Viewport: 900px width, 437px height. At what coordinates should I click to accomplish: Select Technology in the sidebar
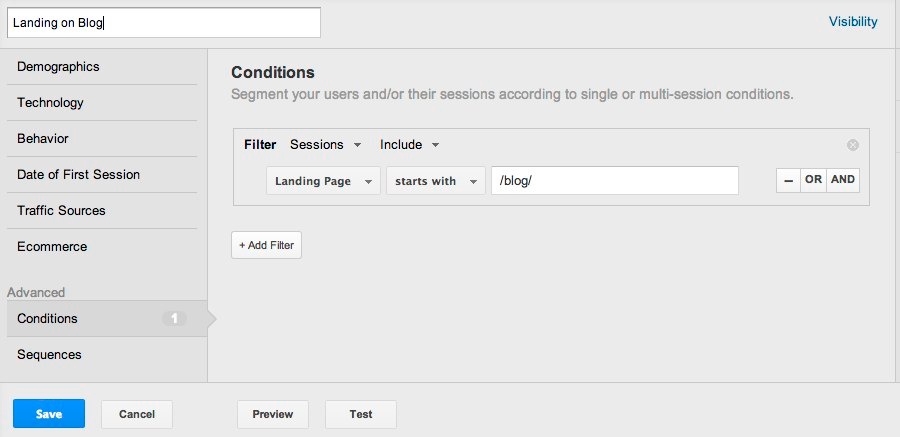(50, 103)
